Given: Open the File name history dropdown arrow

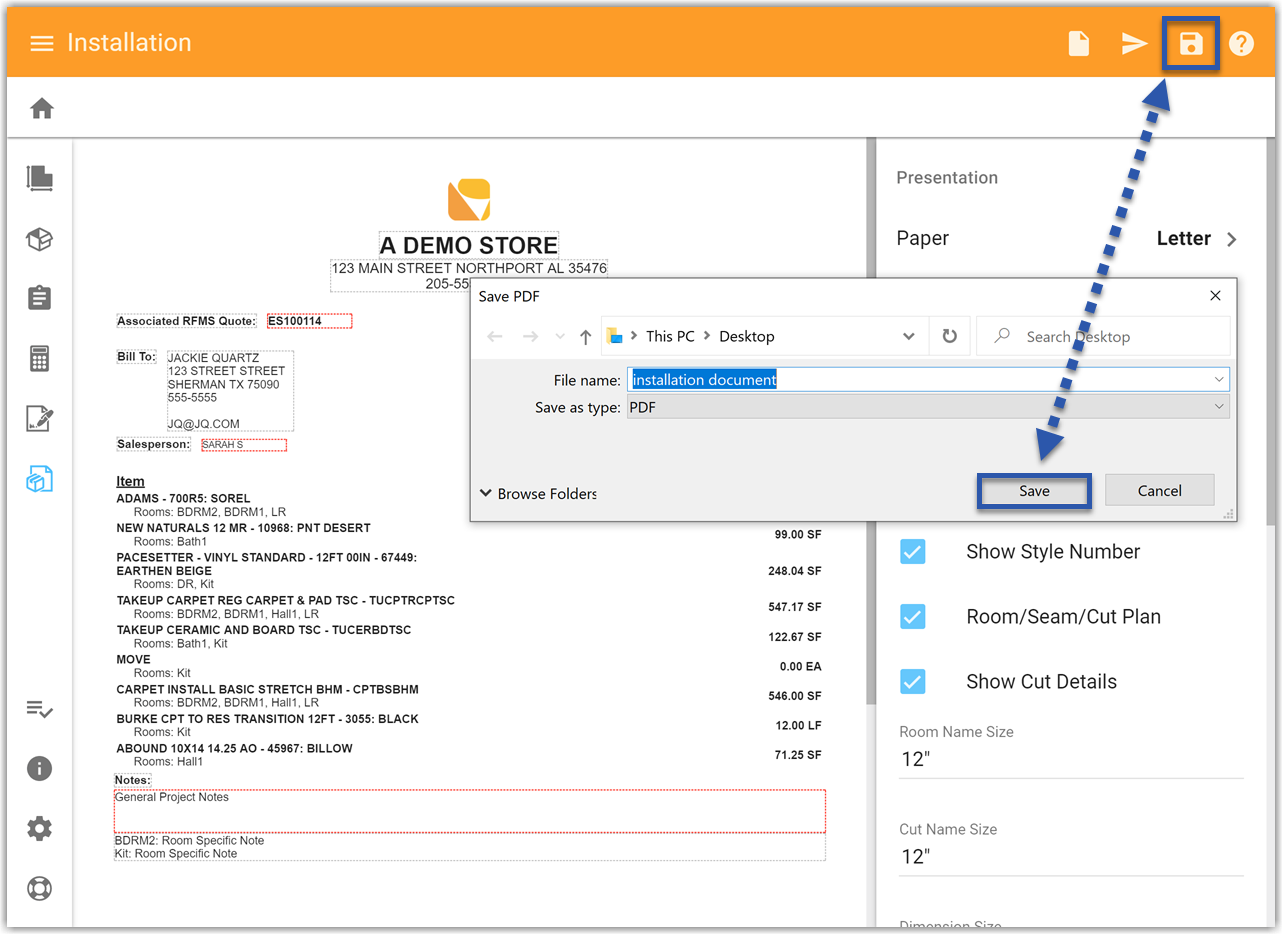Looking at the screenshot, I should pyautogui.click(x=1219, y=380).
